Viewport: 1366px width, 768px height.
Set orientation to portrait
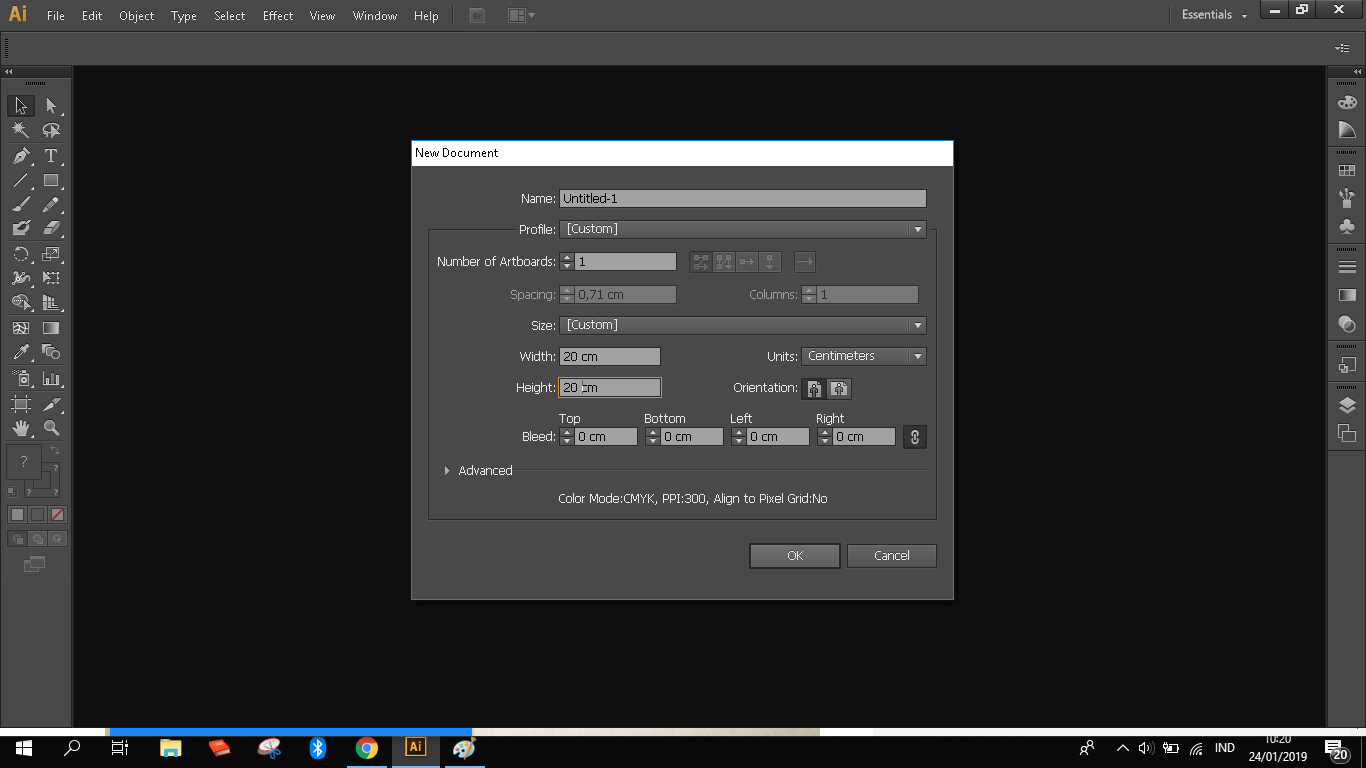point(814,388)
